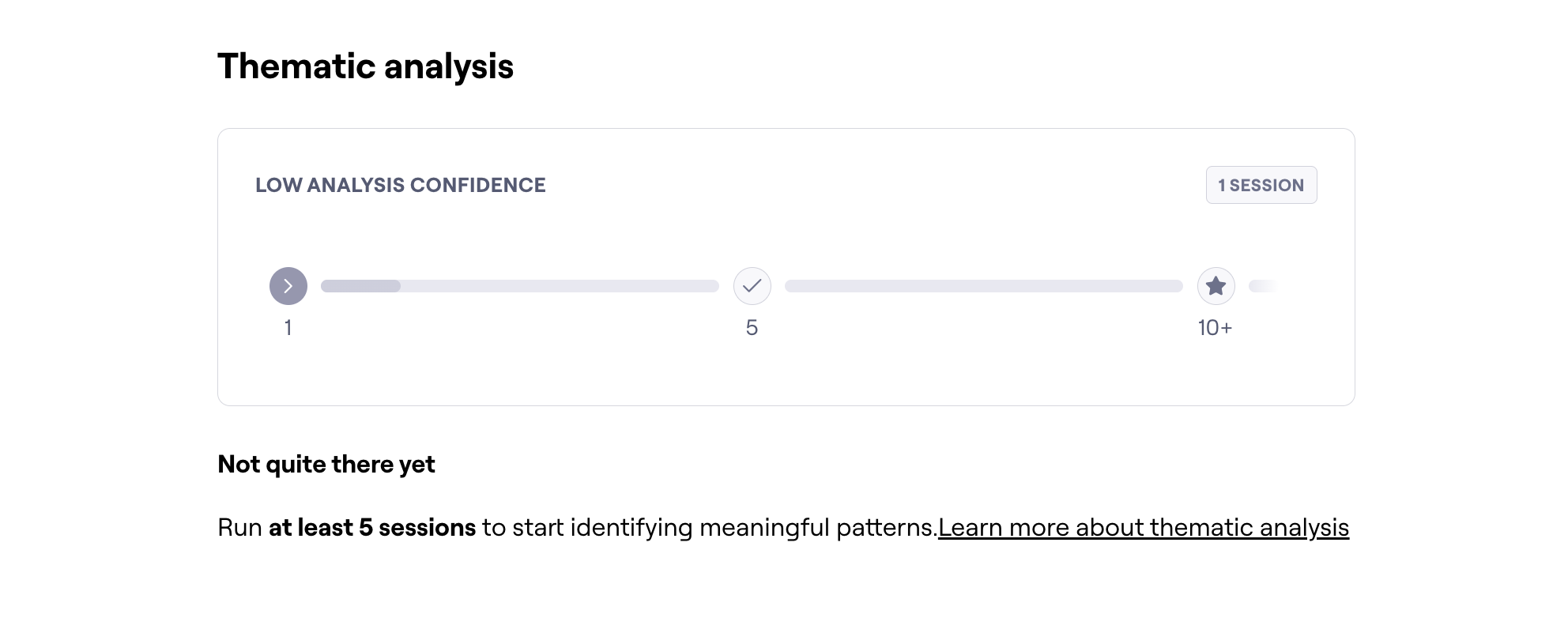
Task: Click faded progress segment after the star
Action: (x=1262, y=286)
